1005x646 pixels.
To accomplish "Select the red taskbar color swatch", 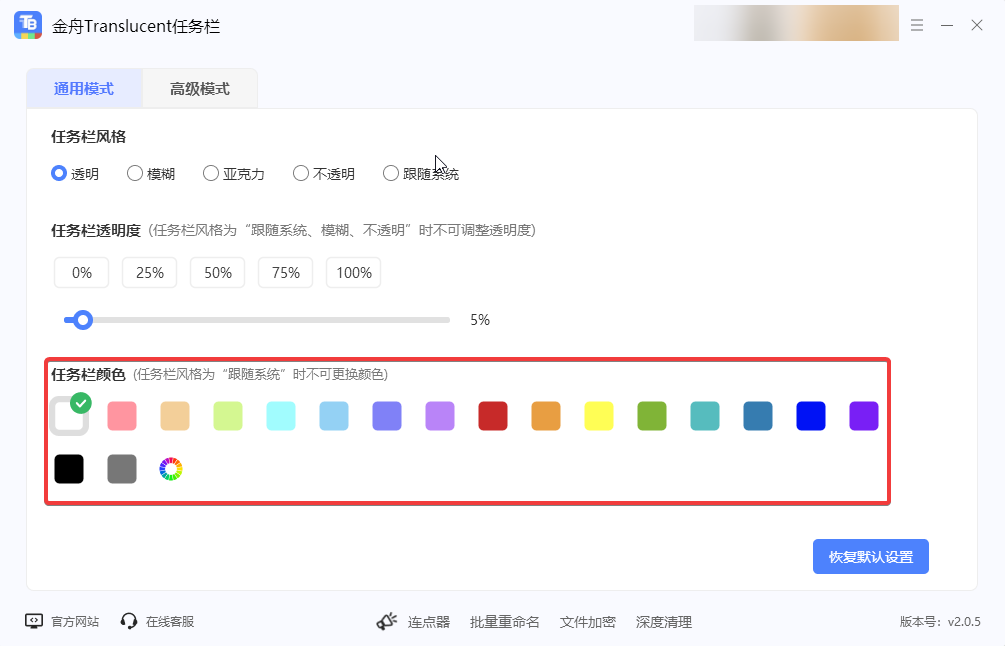I will coord(493,416).
